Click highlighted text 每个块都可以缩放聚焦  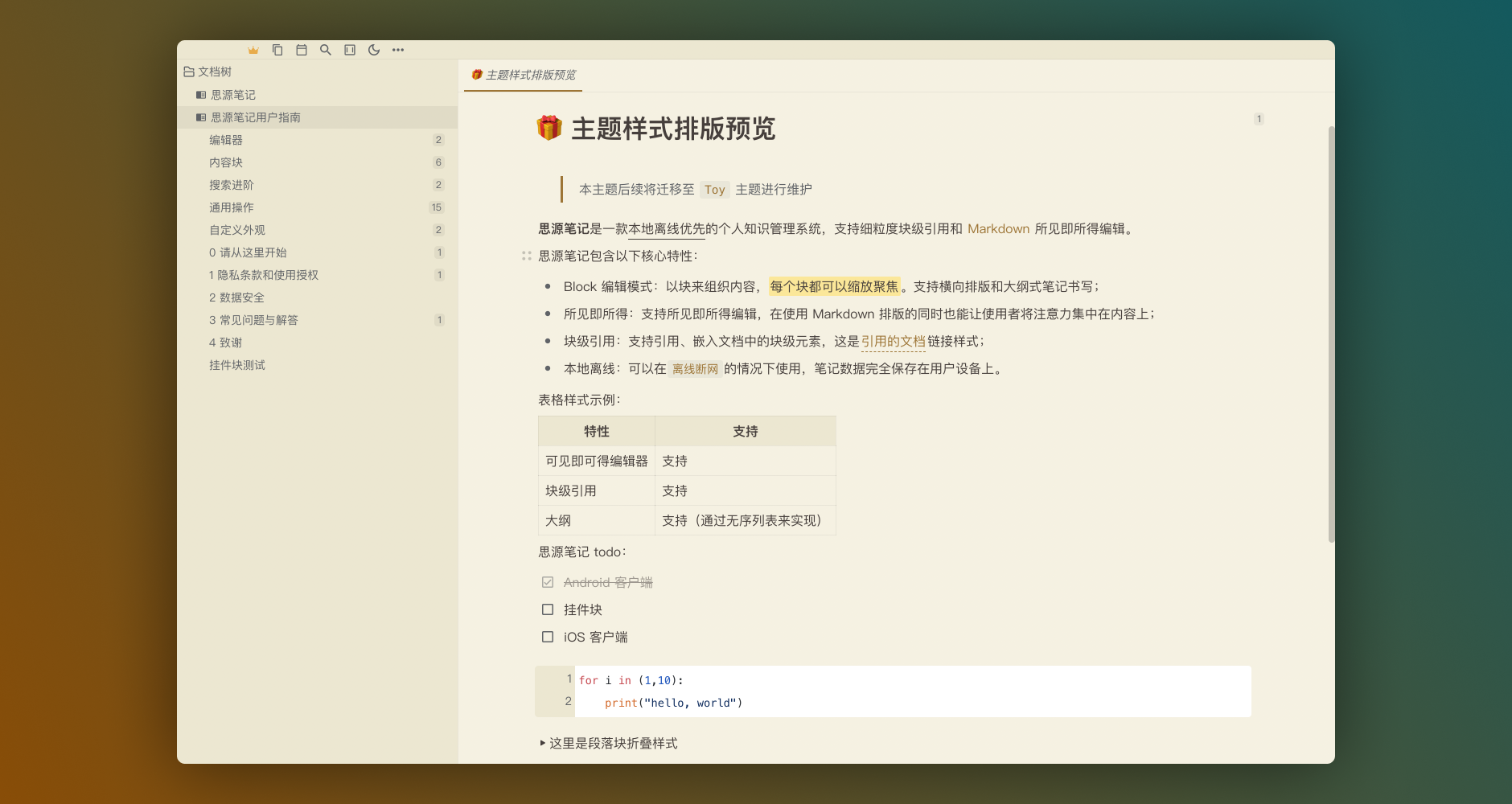(x=834, y=286)
